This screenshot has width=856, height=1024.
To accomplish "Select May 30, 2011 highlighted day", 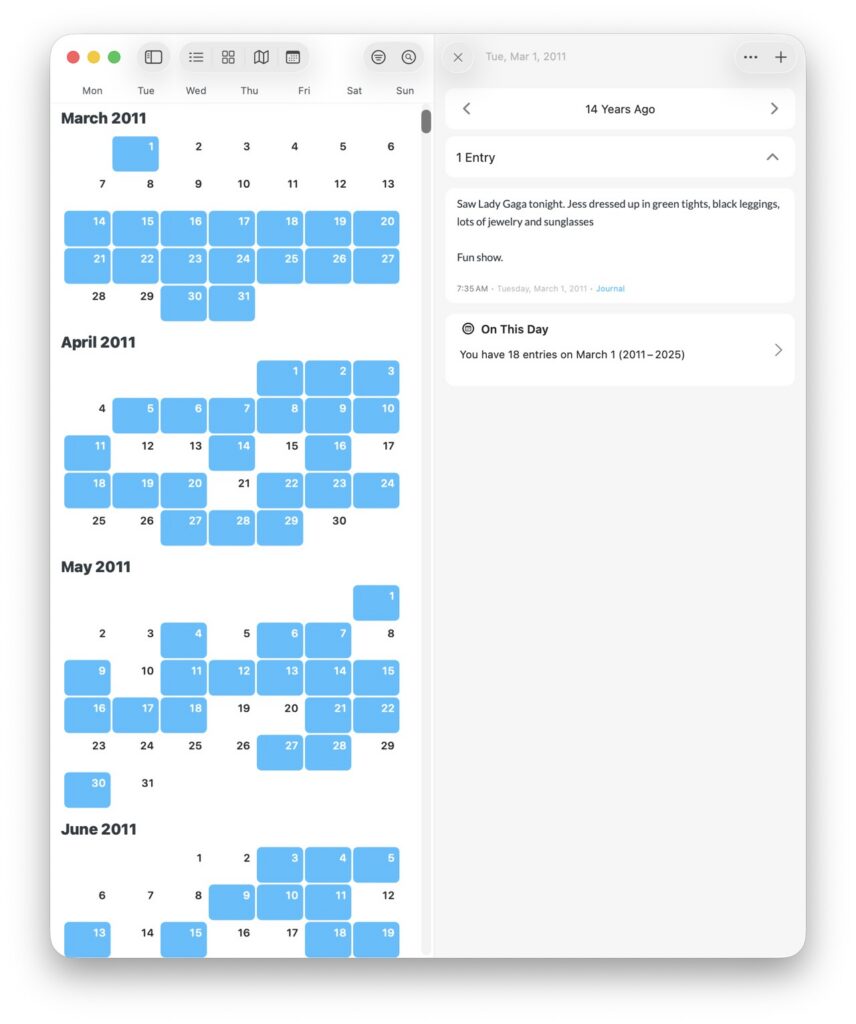I will (88, 790).
